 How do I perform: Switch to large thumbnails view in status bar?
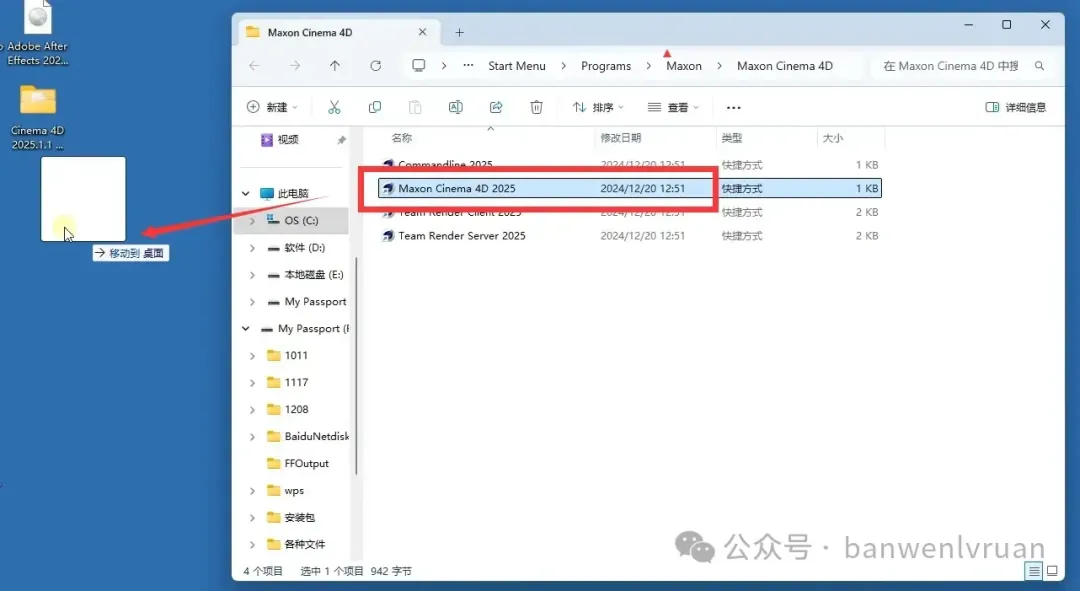(1052, 571)
